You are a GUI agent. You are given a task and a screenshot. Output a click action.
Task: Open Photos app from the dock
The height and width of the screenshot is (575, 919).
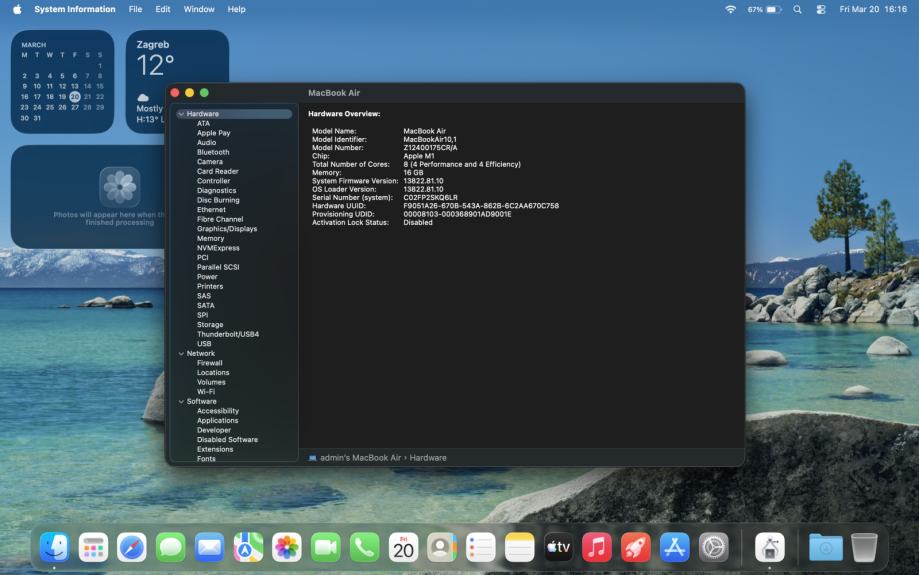[x=287, y=547]
